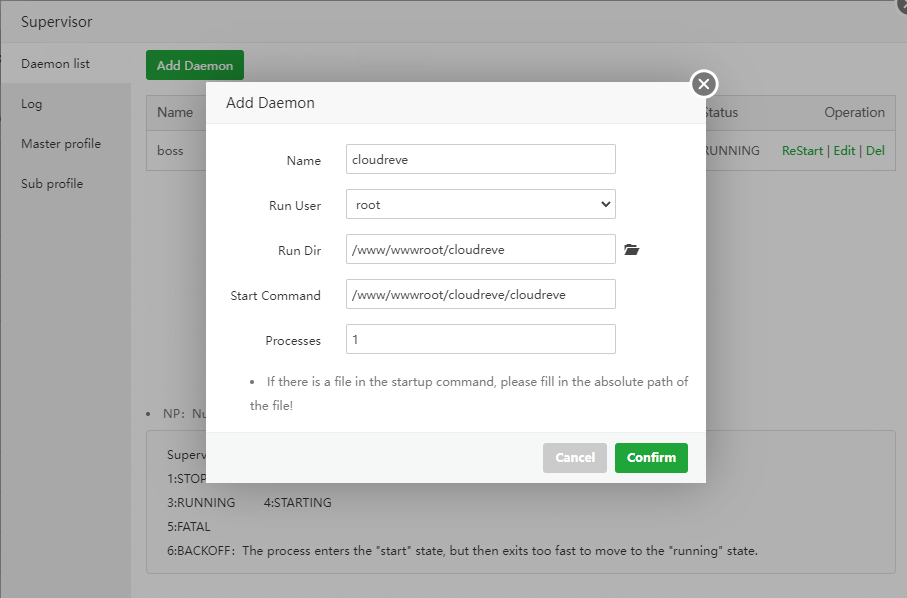
Task: Focus the Name input field
Action: tap(480, 159)
